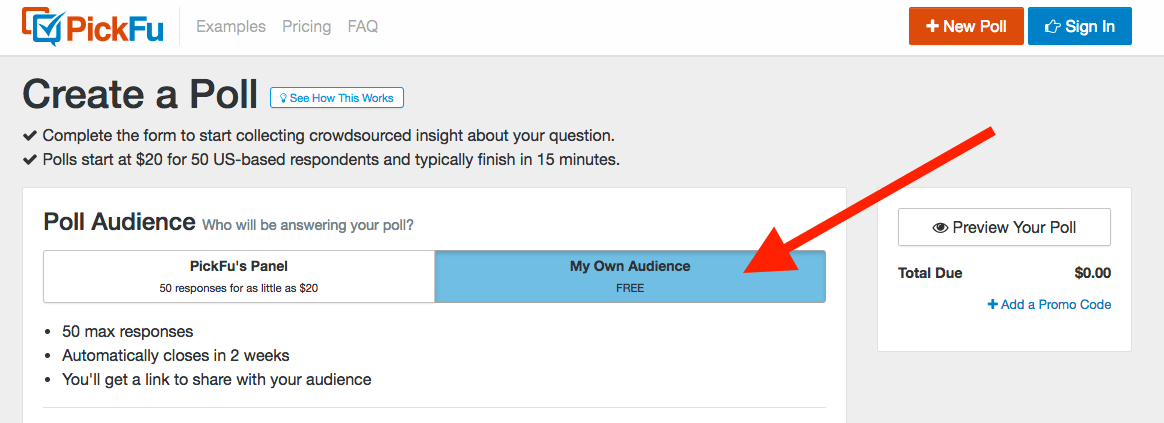Click the checkmark next to "Complete the form"
The image size is (1164, 423).
pyautogui.click(x=30, y=136)
